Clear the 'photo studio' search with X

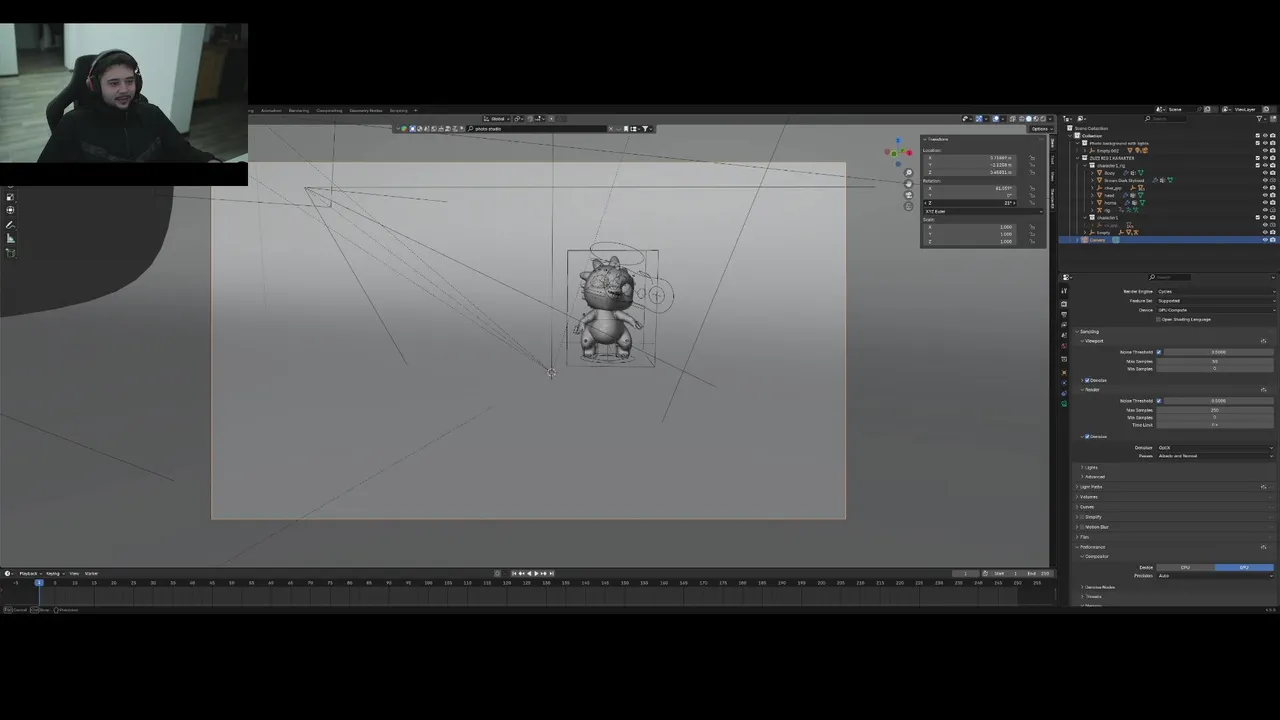coord(611,129)
